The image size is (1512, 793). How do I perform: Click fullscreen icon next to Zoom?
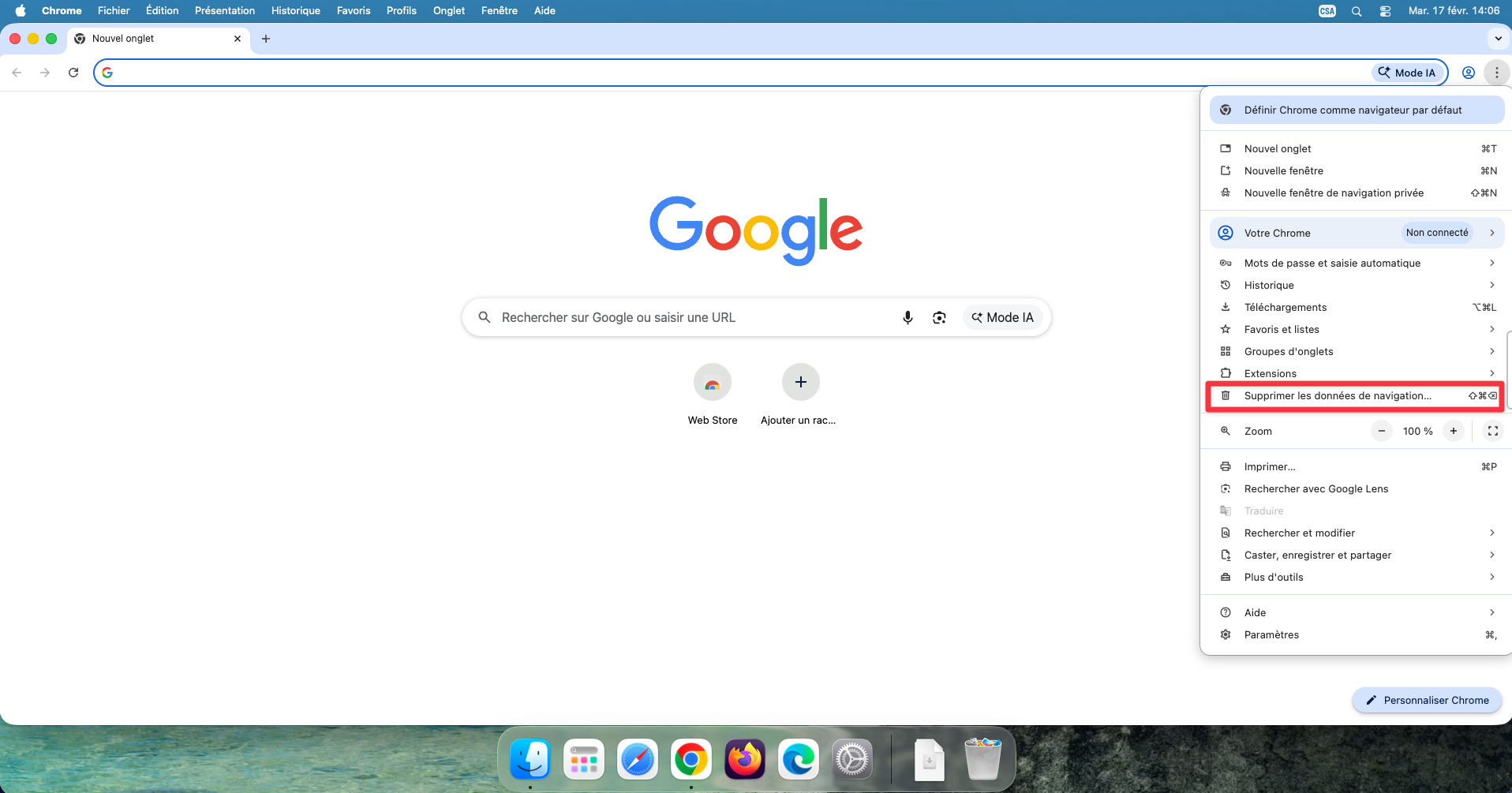(x=1492, y=431)
